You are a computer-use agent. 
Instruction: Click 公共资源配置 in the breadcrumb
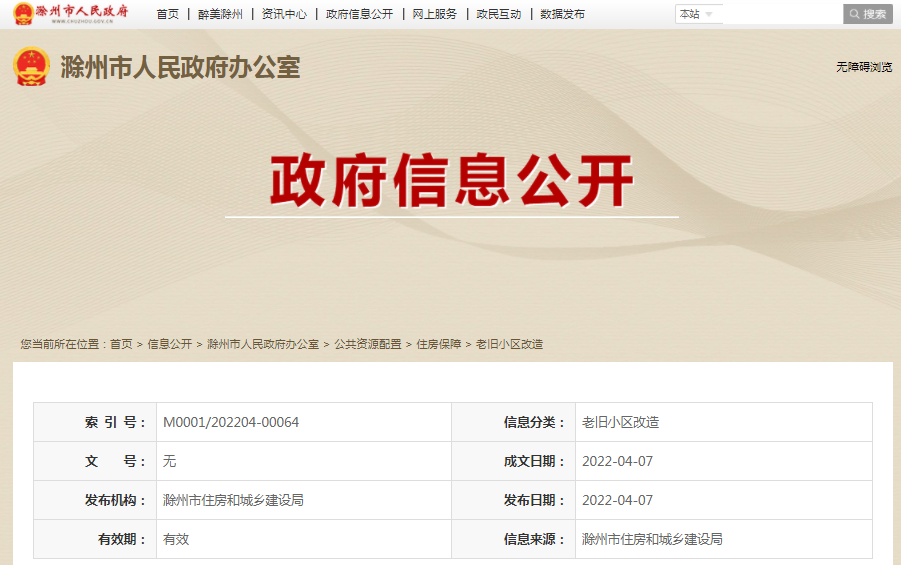(368, 344)
